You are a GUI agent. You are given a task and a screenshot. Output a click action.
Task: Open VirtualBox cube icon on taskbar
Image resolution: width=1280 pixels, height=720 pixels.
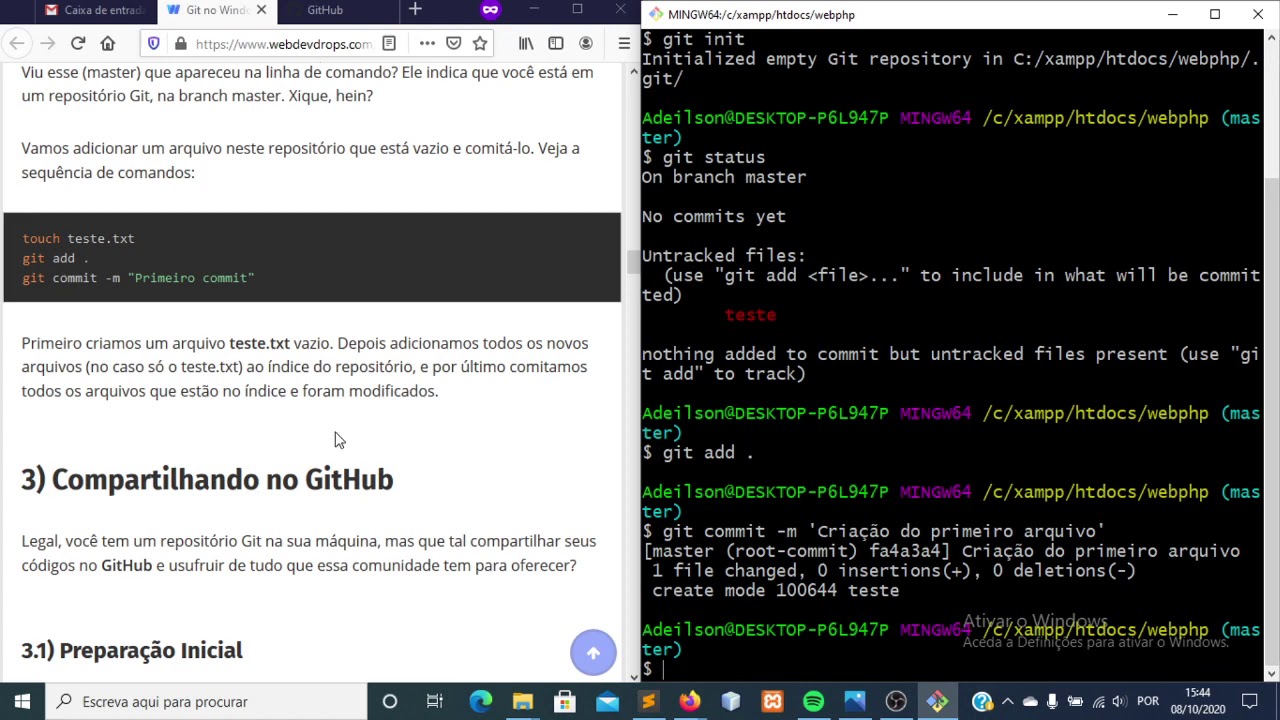tap(731, 702)
